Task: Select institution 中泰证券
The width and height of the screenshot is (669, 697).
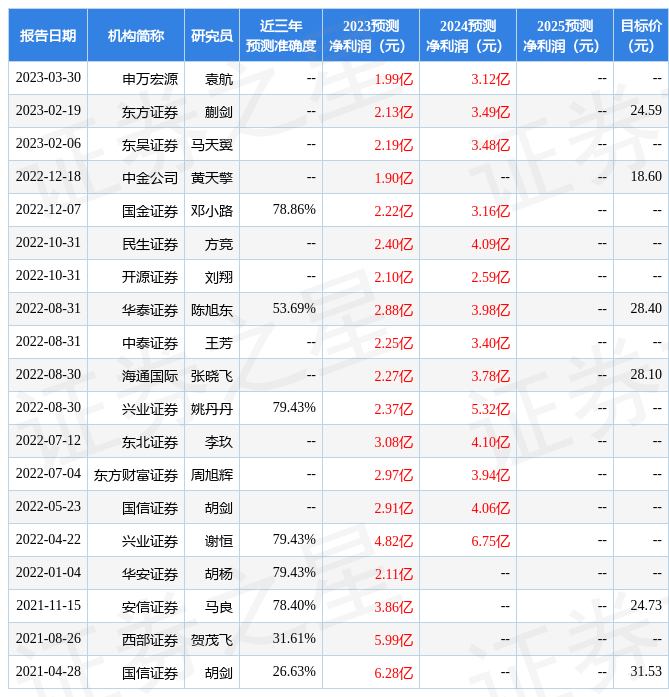Action: coord(150,342)
